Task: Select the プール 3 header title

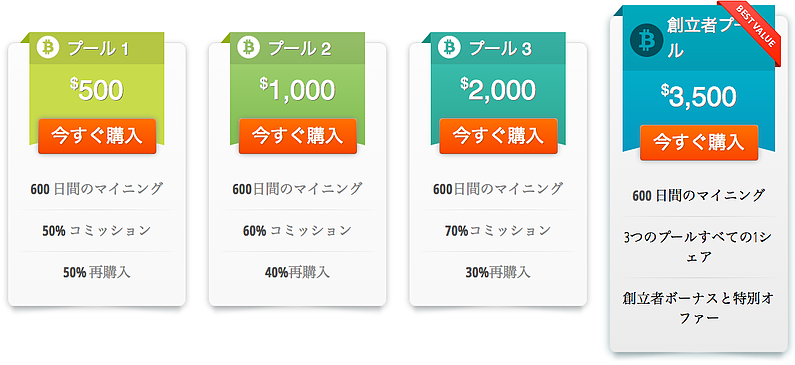Action: [500, 49]
